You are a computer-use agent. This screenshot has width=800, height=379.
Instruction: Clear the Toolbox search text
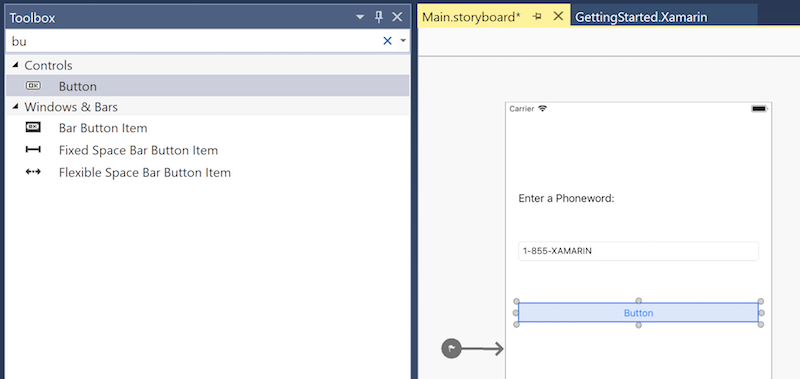[x=387, y=41]
